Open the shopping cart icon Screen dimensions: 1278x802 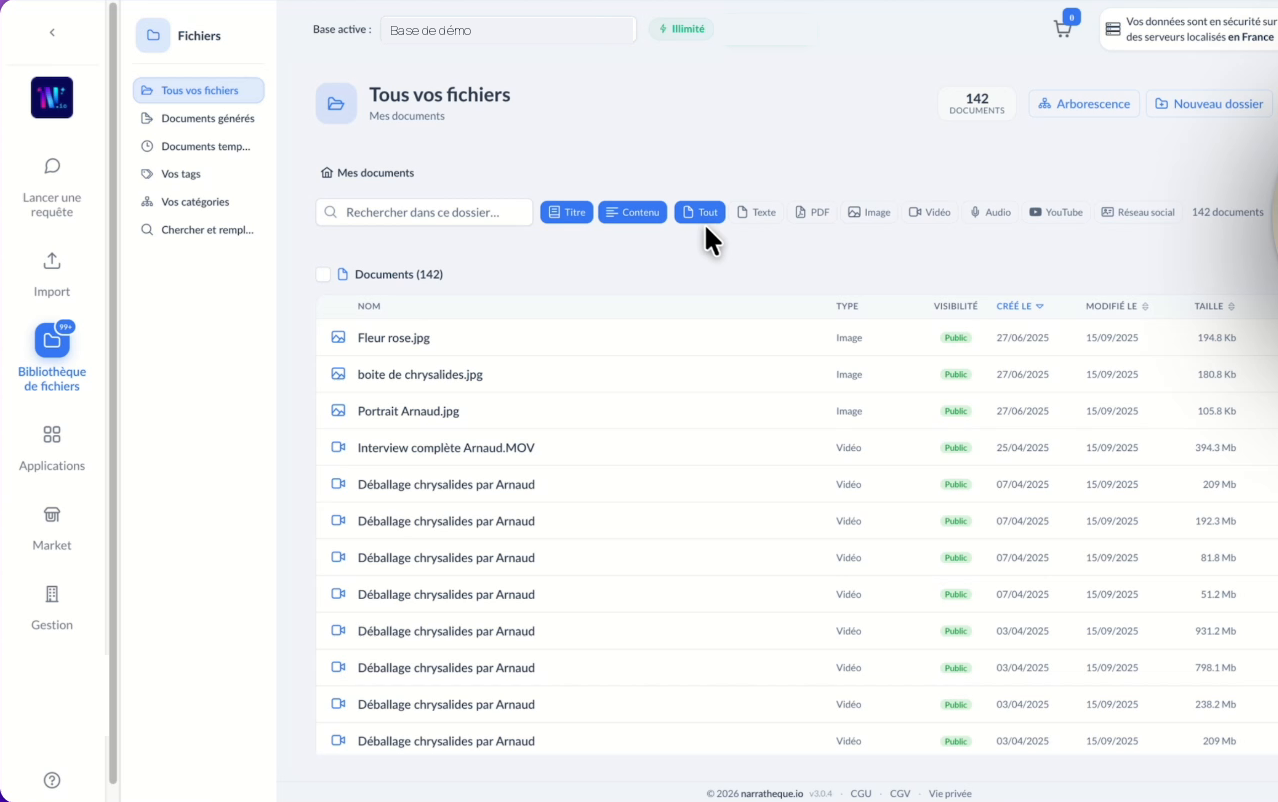point(1063,29)
